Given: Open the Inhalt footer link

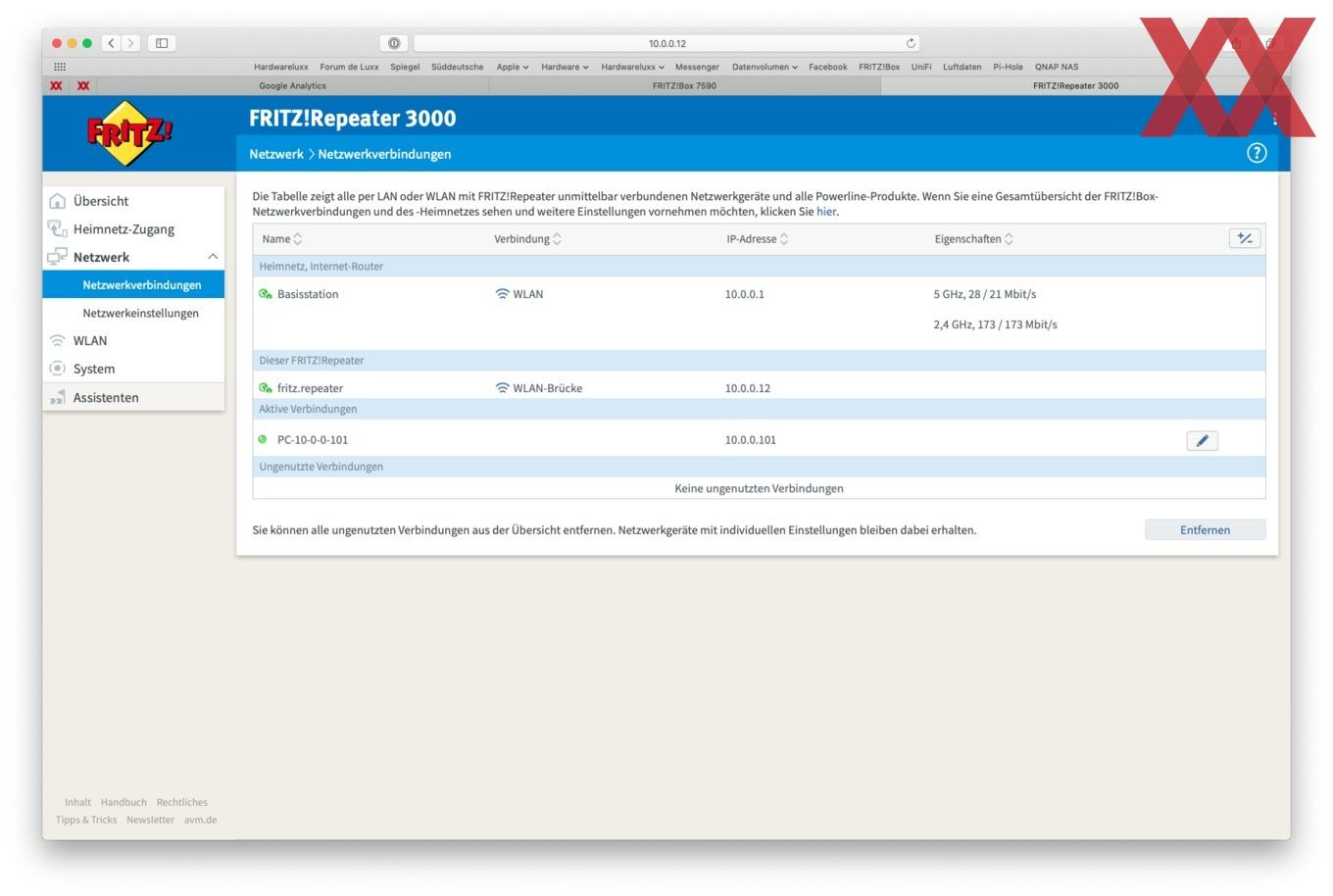Looking at the screenshot, I should pyautogui.click(x=77, y=802).
